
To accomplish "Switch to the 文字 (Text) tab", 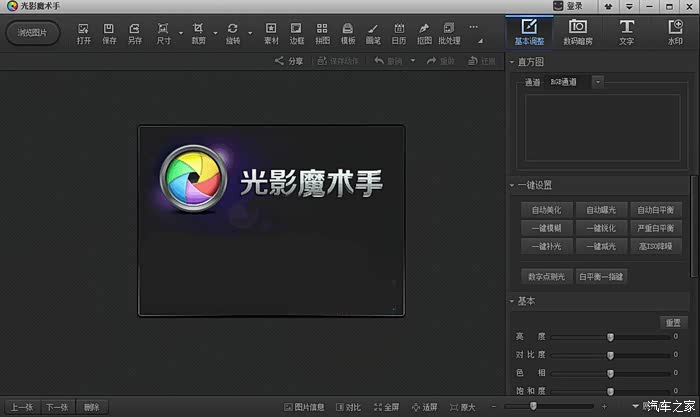I will coord(626,31).
